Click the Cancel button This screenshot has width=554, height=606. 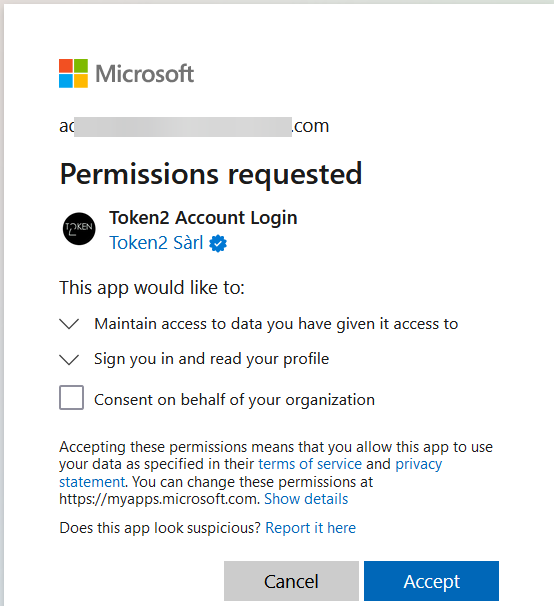pyautogui.click(x=291, y=581)
